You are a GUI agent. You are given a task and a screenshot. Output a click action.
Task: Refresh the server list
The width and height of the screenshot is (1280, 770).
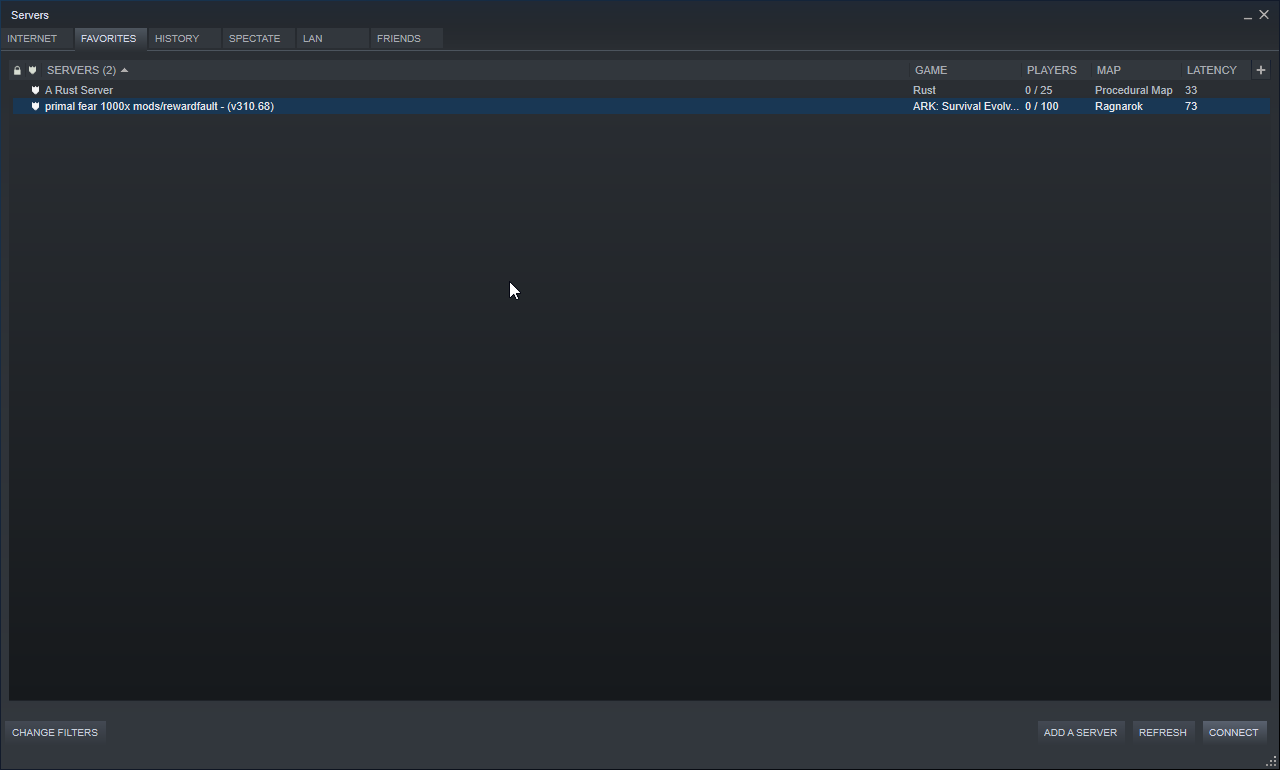(1162, 733)
